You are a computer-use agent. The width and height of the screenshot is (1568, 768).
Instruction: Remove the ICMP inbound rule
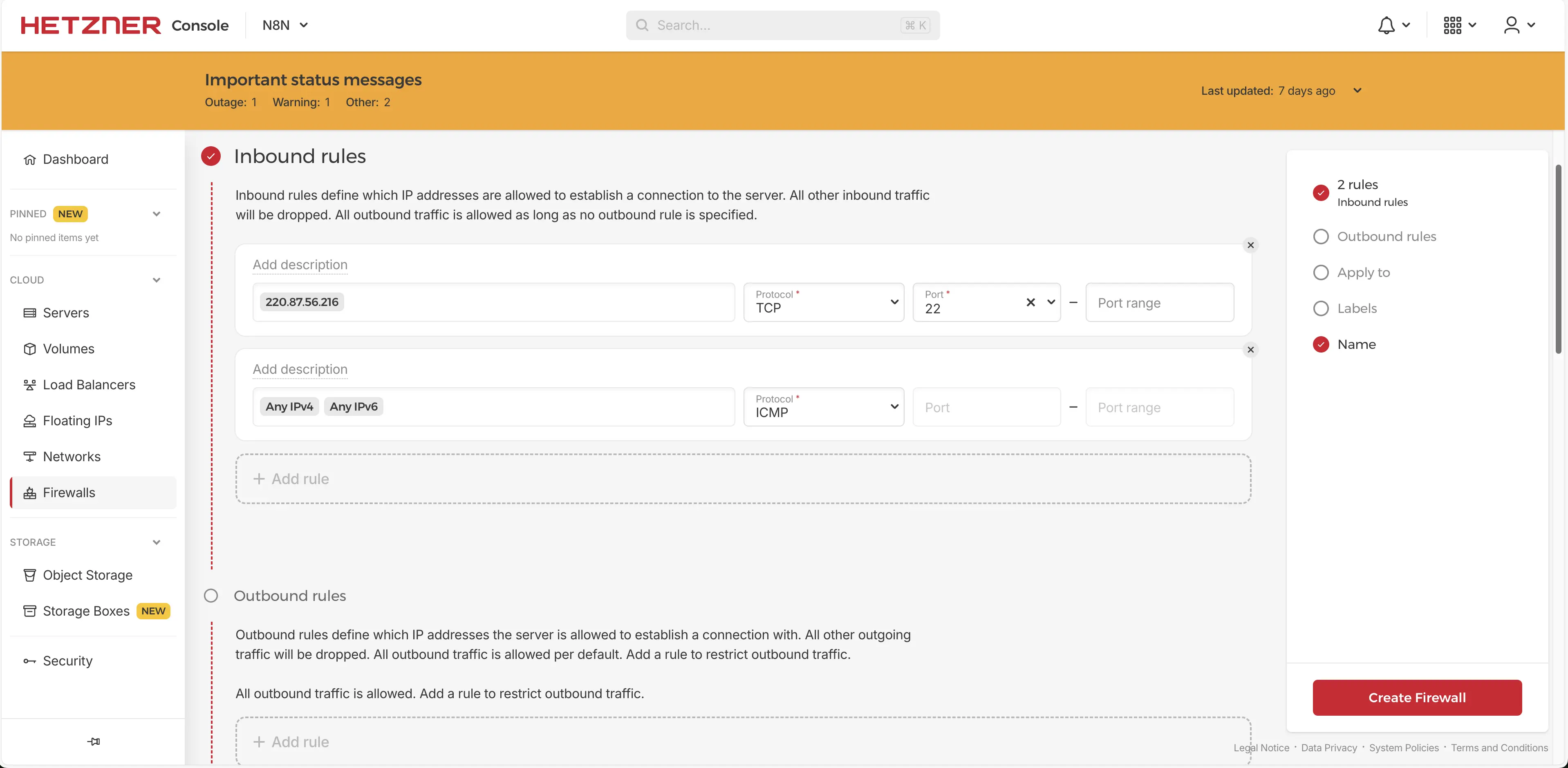[x=1250, y=350]
